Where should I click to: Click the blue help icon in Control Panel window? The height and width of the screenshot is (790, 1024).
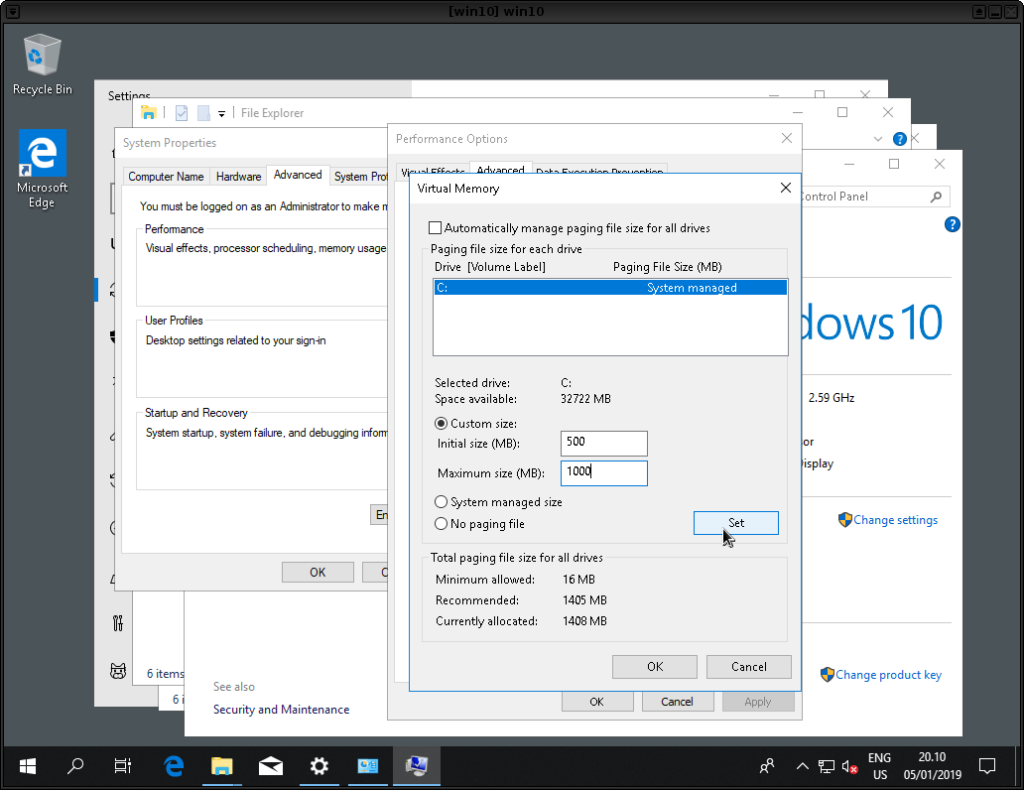pyautogui.click(x=952, y=225)
